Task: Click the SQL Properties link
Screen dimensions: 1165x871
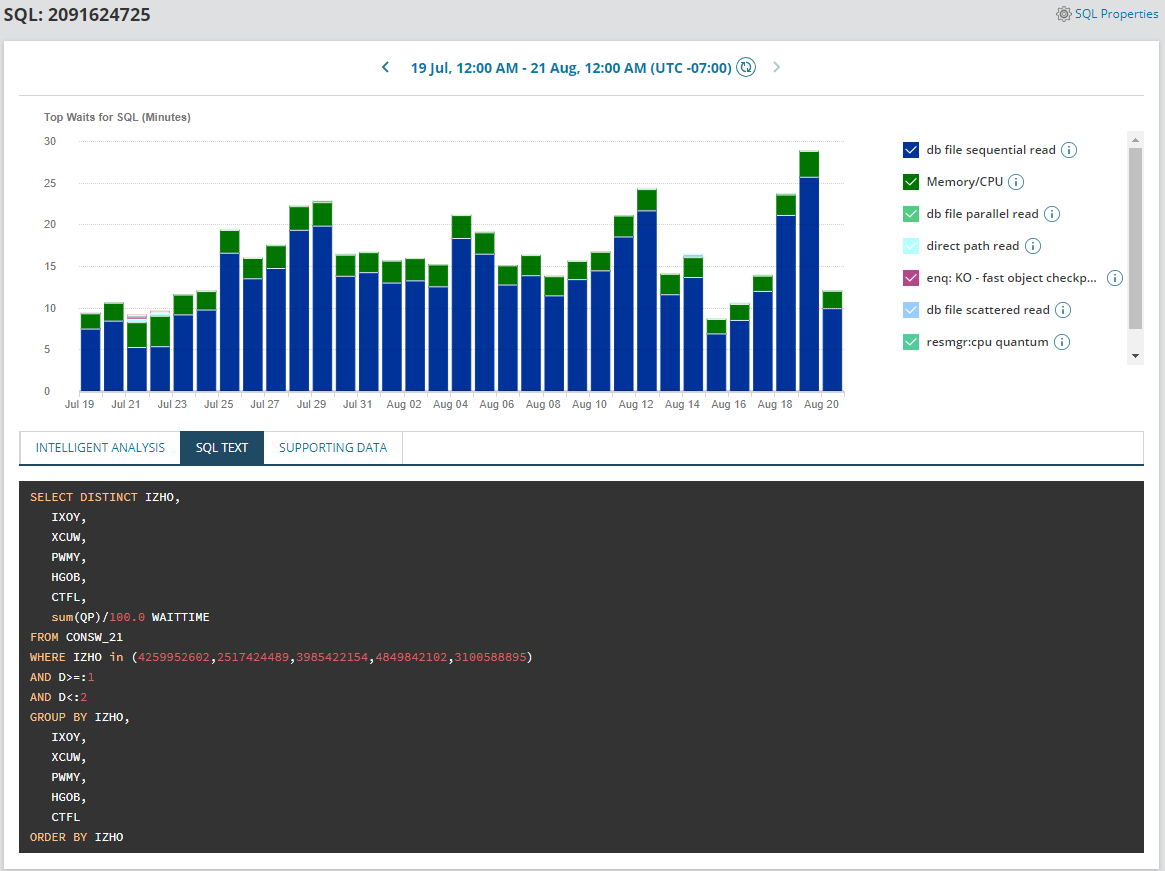Action: click(1116, 14)
